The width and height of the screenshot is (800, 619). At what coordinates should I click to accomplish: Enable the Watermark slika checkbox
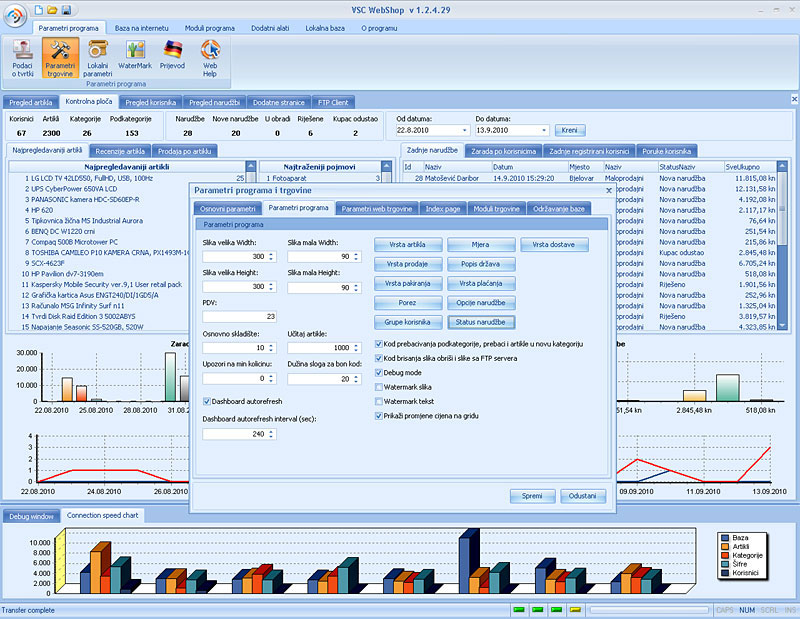pyautogui.click(x=379, y=387)
